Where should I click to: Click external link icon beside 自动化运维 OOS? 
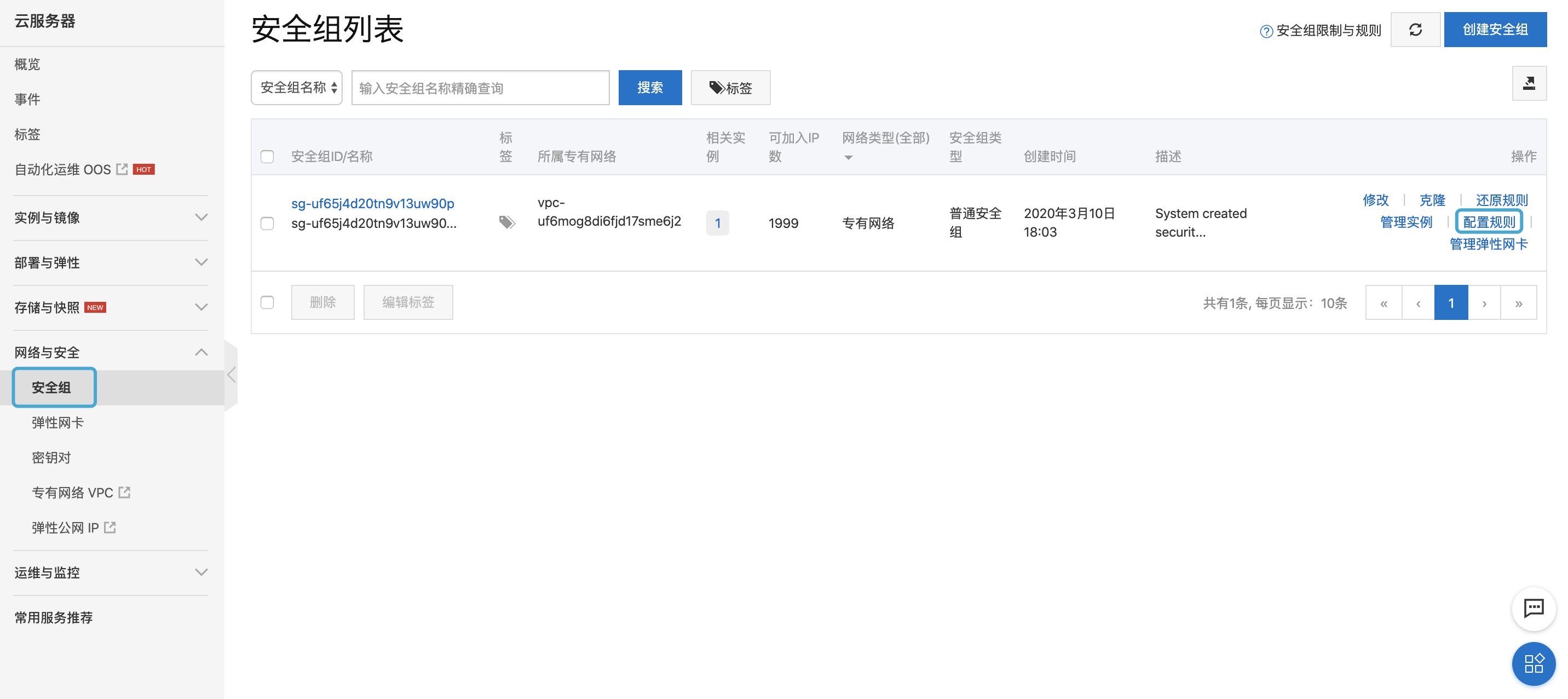(122, 169)
